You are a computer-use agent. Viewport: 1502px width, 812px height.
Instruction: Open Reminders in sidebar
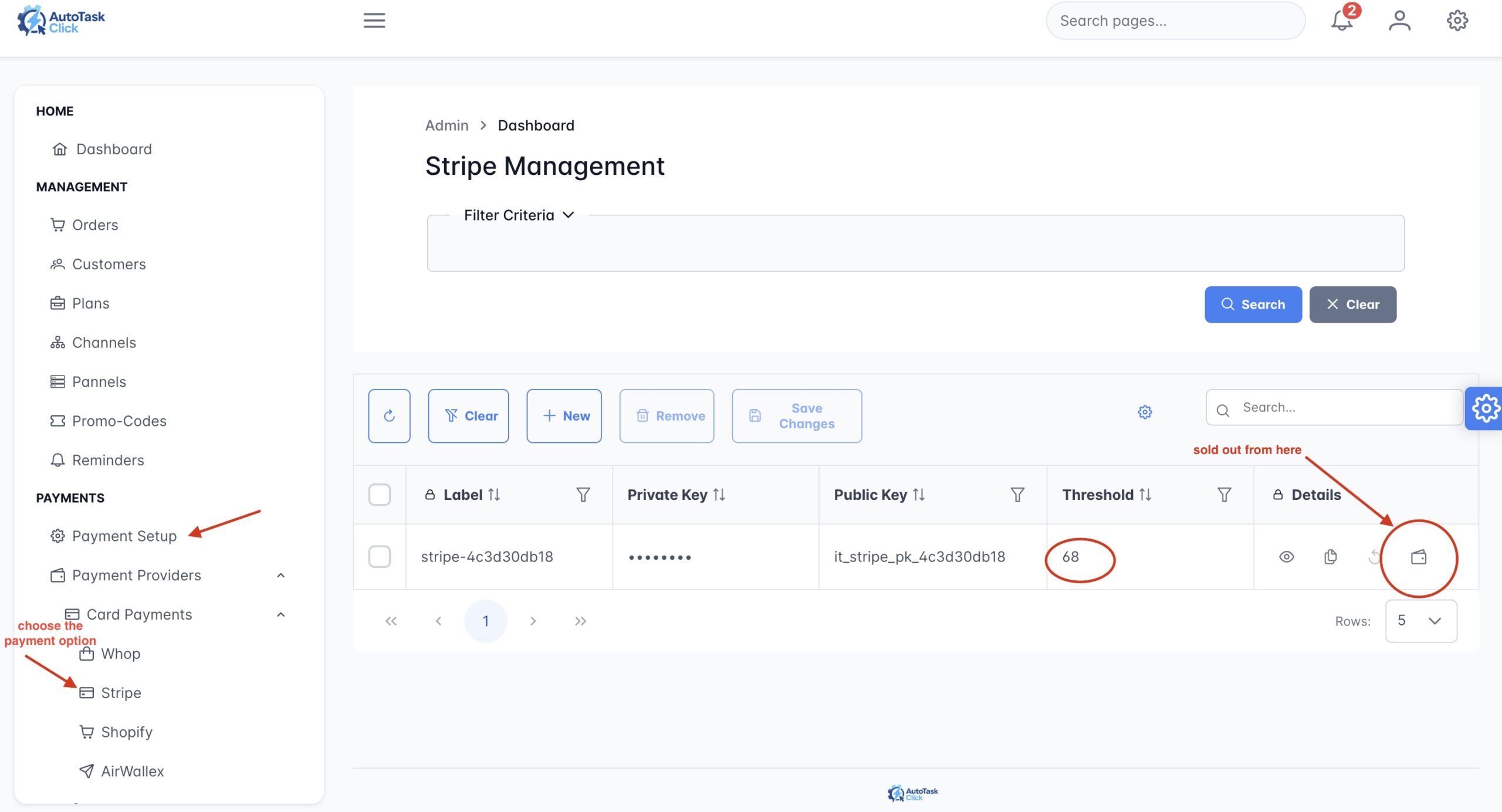(x=97, y=461)
